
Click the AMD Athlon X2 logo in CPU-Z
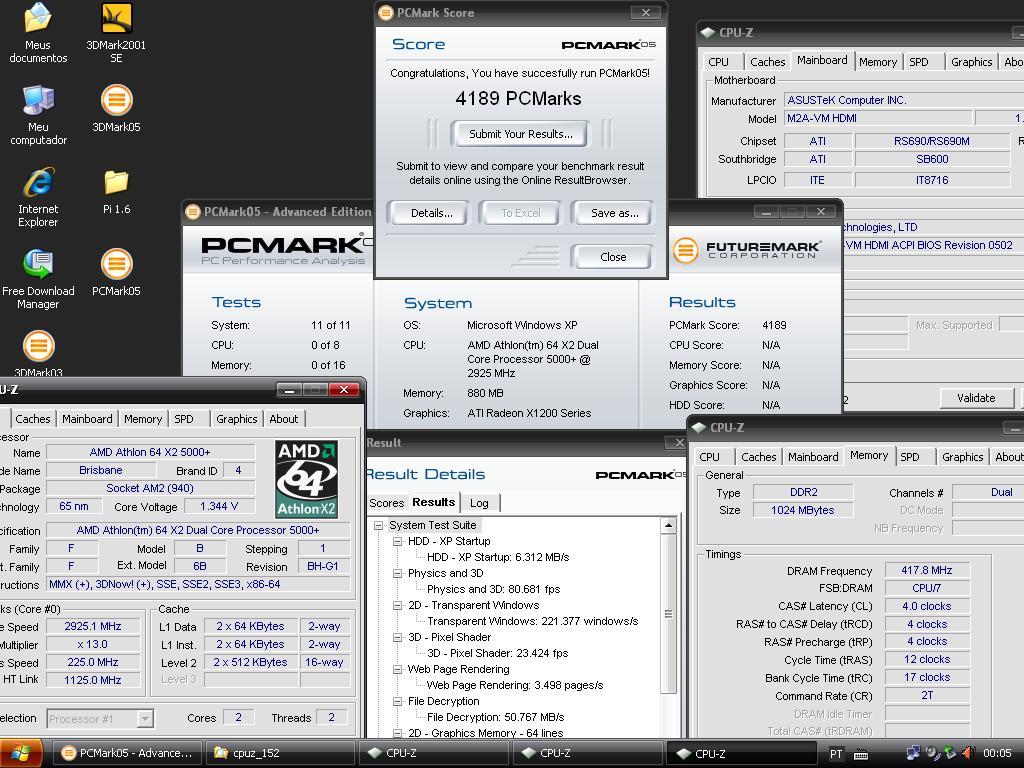tap(306, 479)
